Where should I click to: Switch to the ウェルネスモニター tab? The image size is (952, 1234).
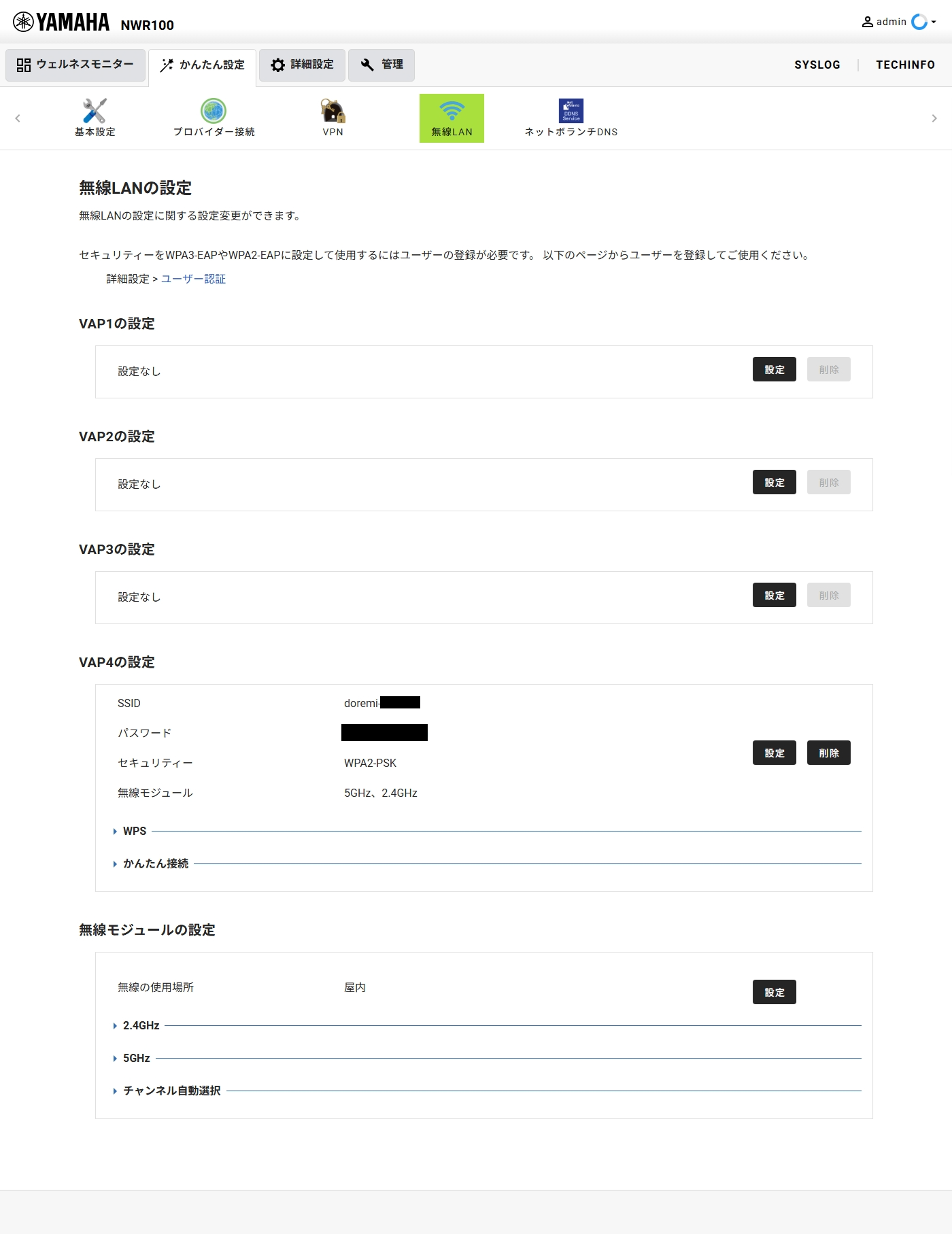tap(75, 65)
